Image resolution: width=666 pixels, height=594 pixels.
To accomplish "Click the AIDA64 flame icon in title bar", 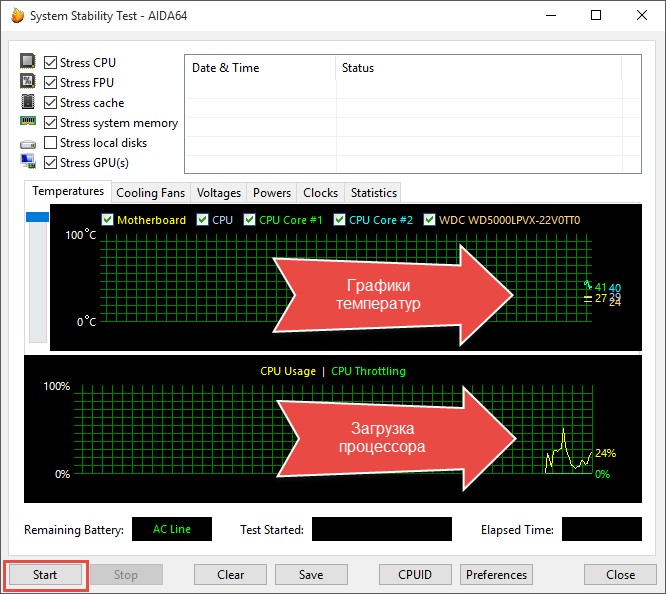I will pyautogui.click(x=17, y=16).
